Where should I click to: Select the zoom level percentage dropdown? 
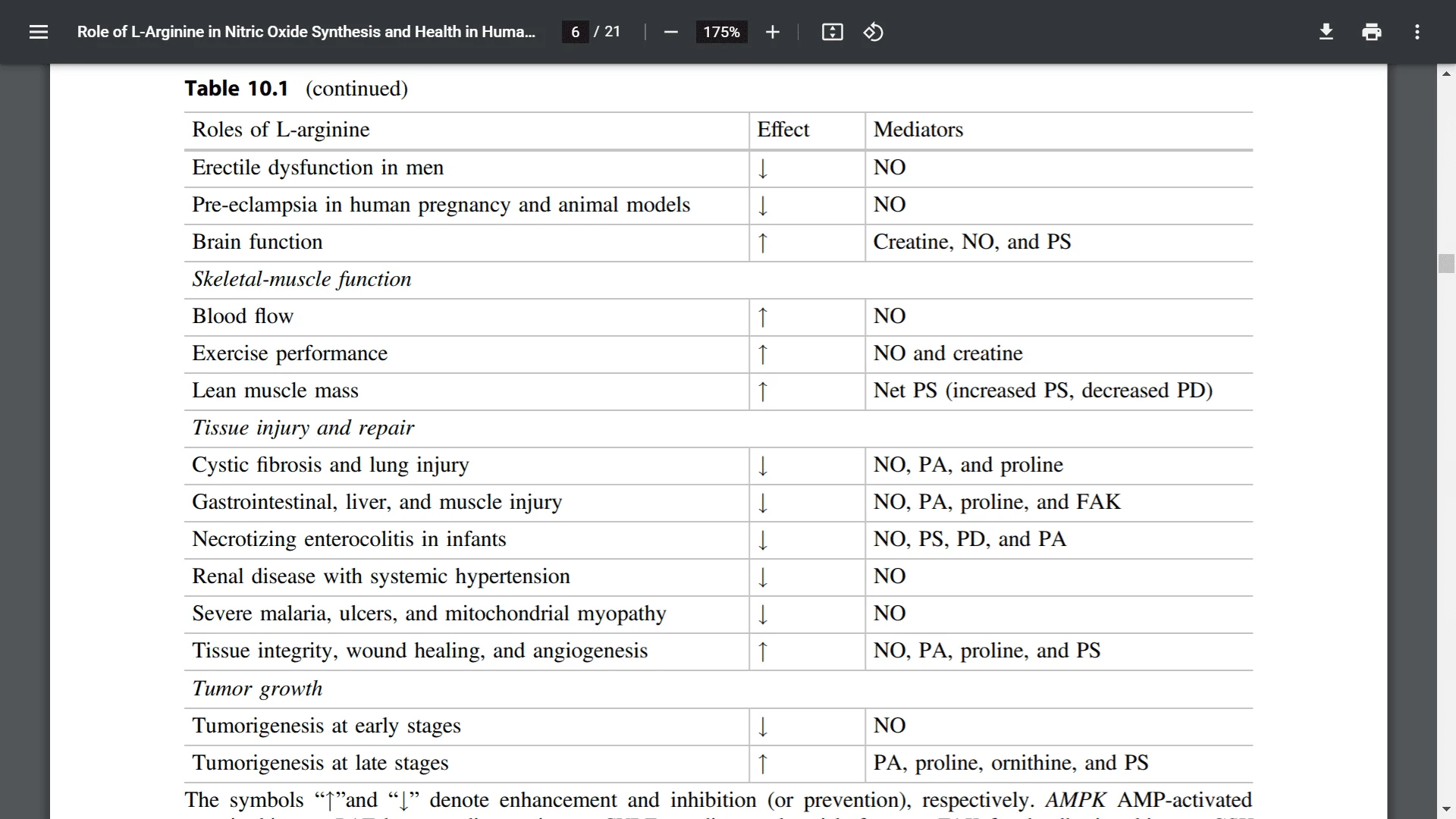click(x=721, y=32)
